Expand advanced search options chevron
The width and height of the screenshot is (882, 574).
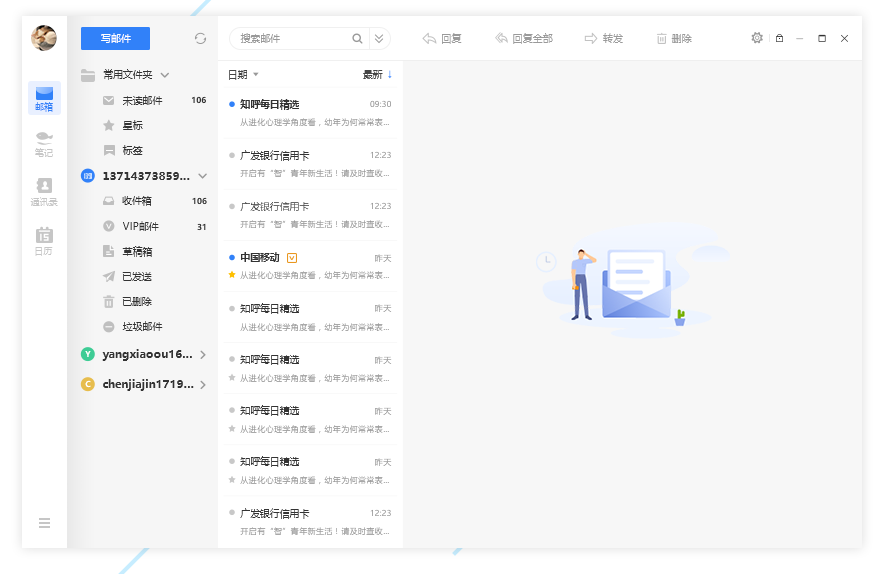point(379,38)
